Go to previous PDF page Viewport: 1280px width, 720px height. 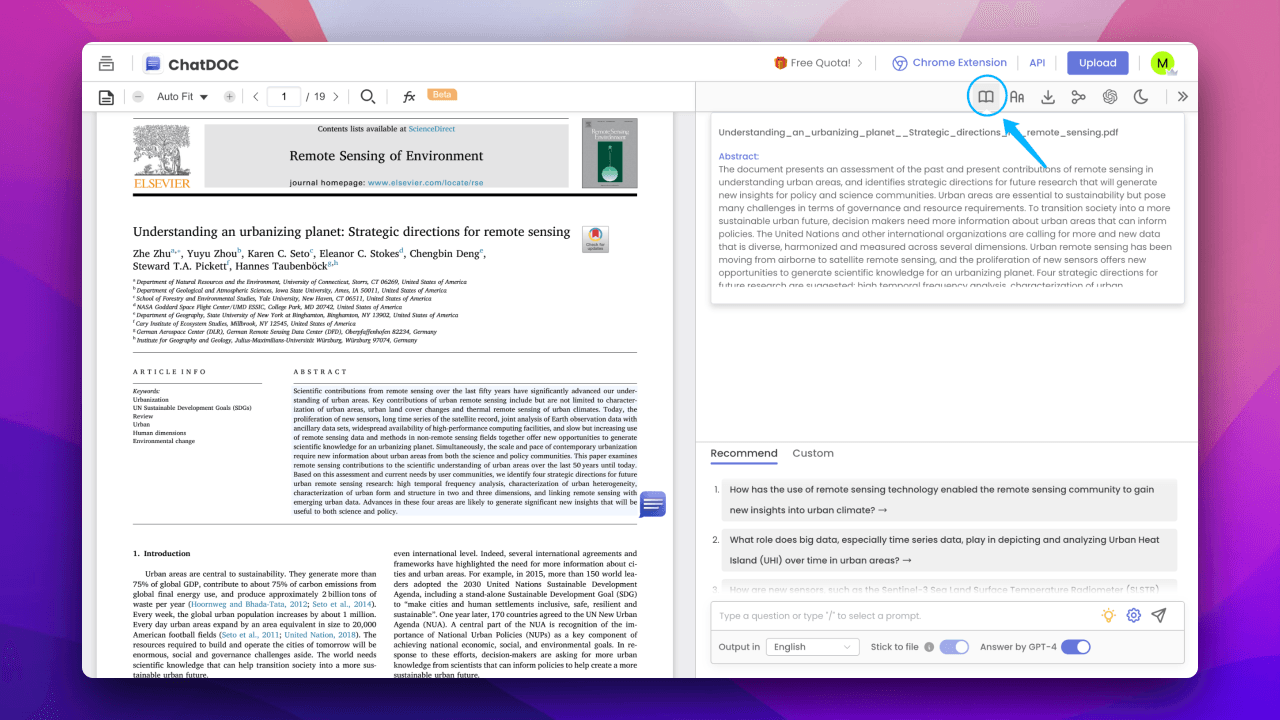pos(256,97)
